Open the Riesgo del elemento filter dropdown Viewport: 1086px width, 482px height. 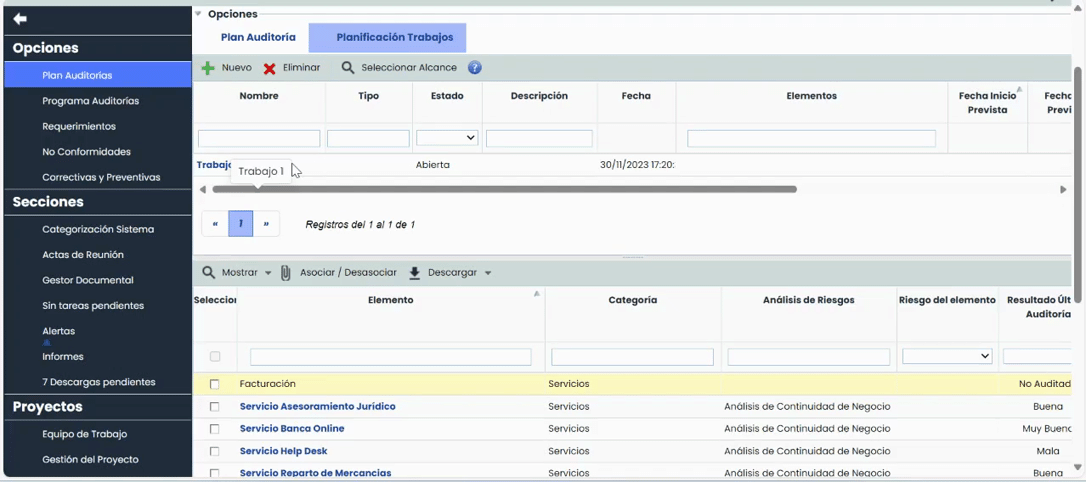tap(947, 356)
